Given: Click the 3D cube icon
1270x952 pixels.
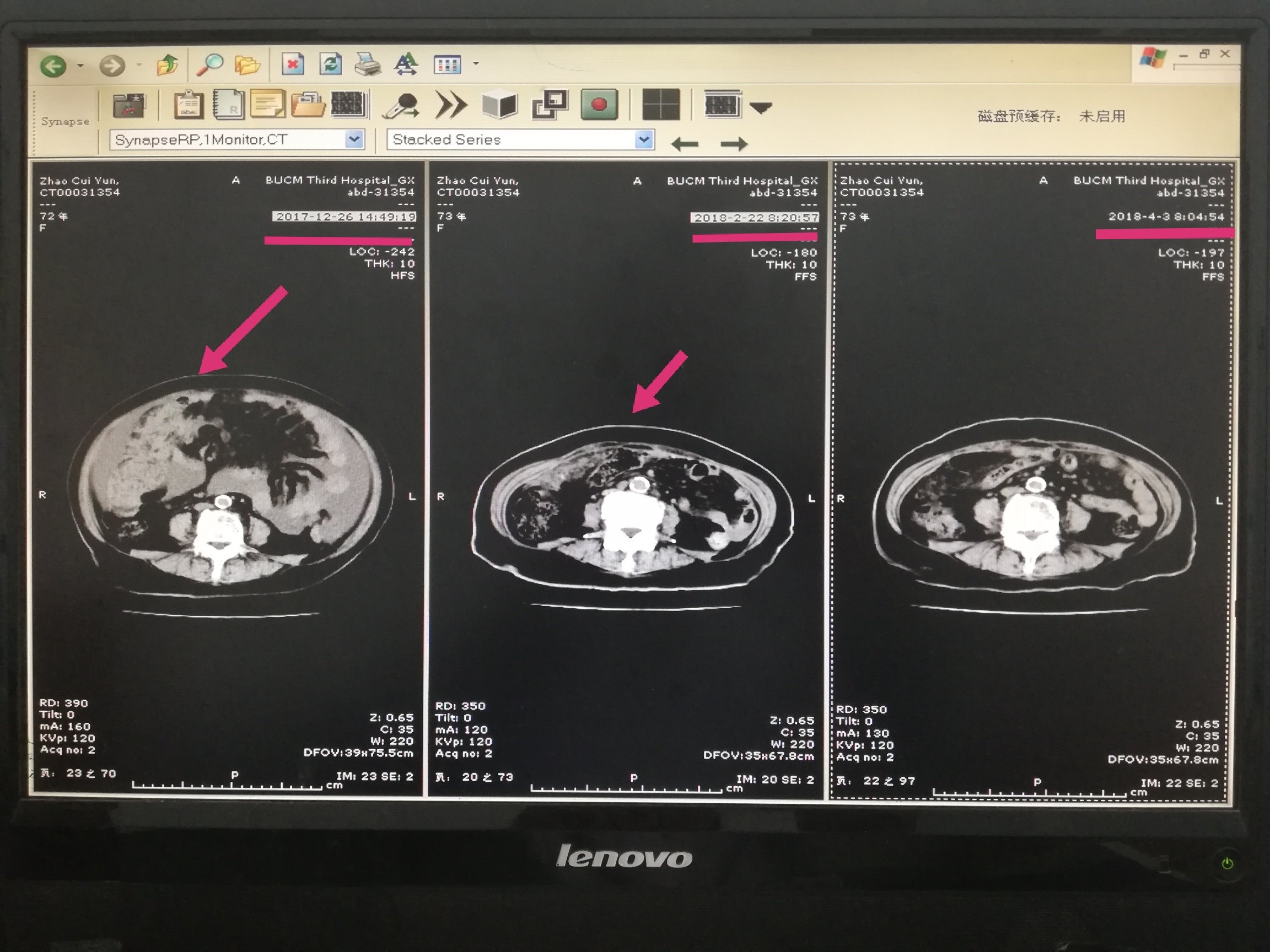Looking at the screenshot, I should 499,105.
